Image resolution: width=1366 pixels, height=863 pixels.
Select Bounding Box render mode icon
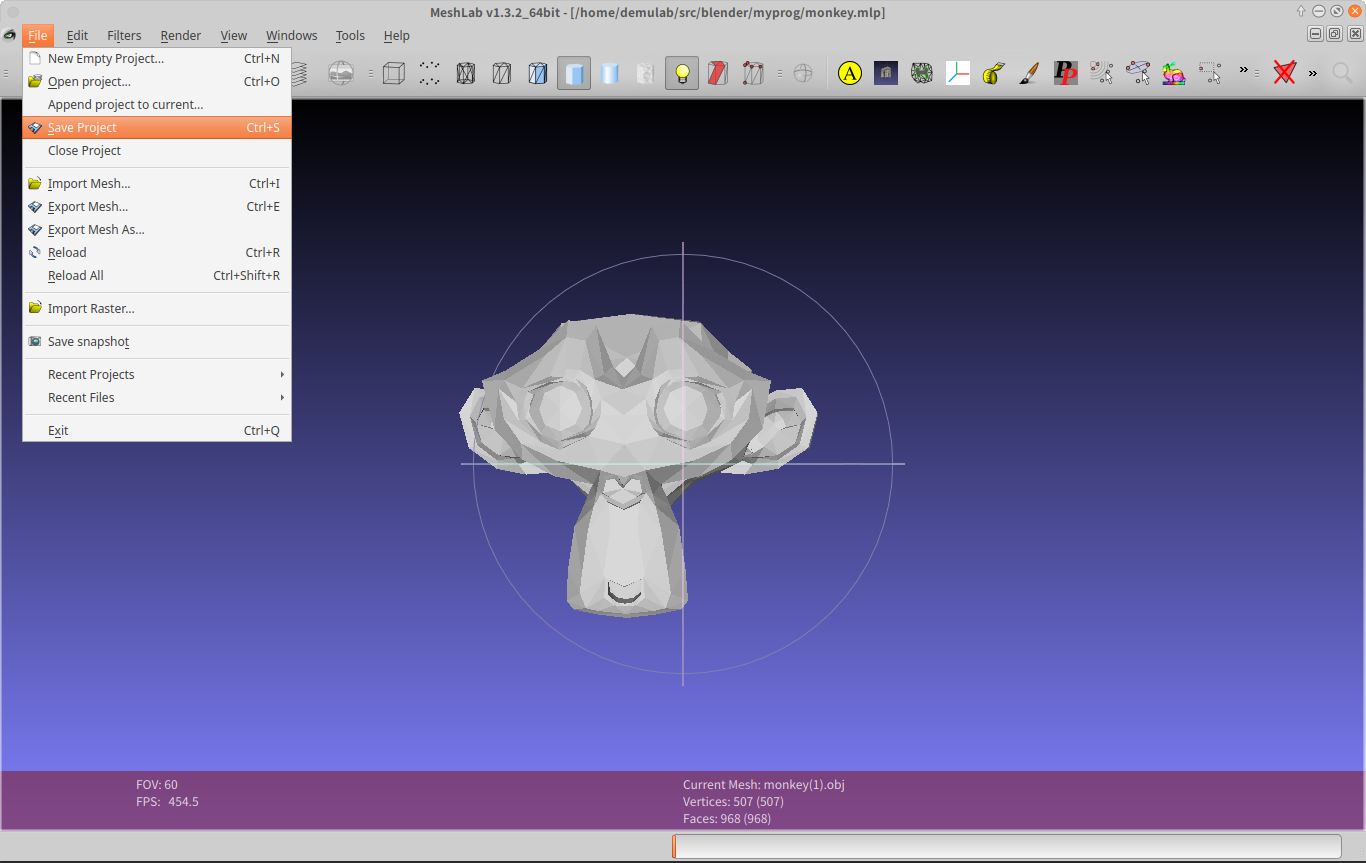point(394,73)
